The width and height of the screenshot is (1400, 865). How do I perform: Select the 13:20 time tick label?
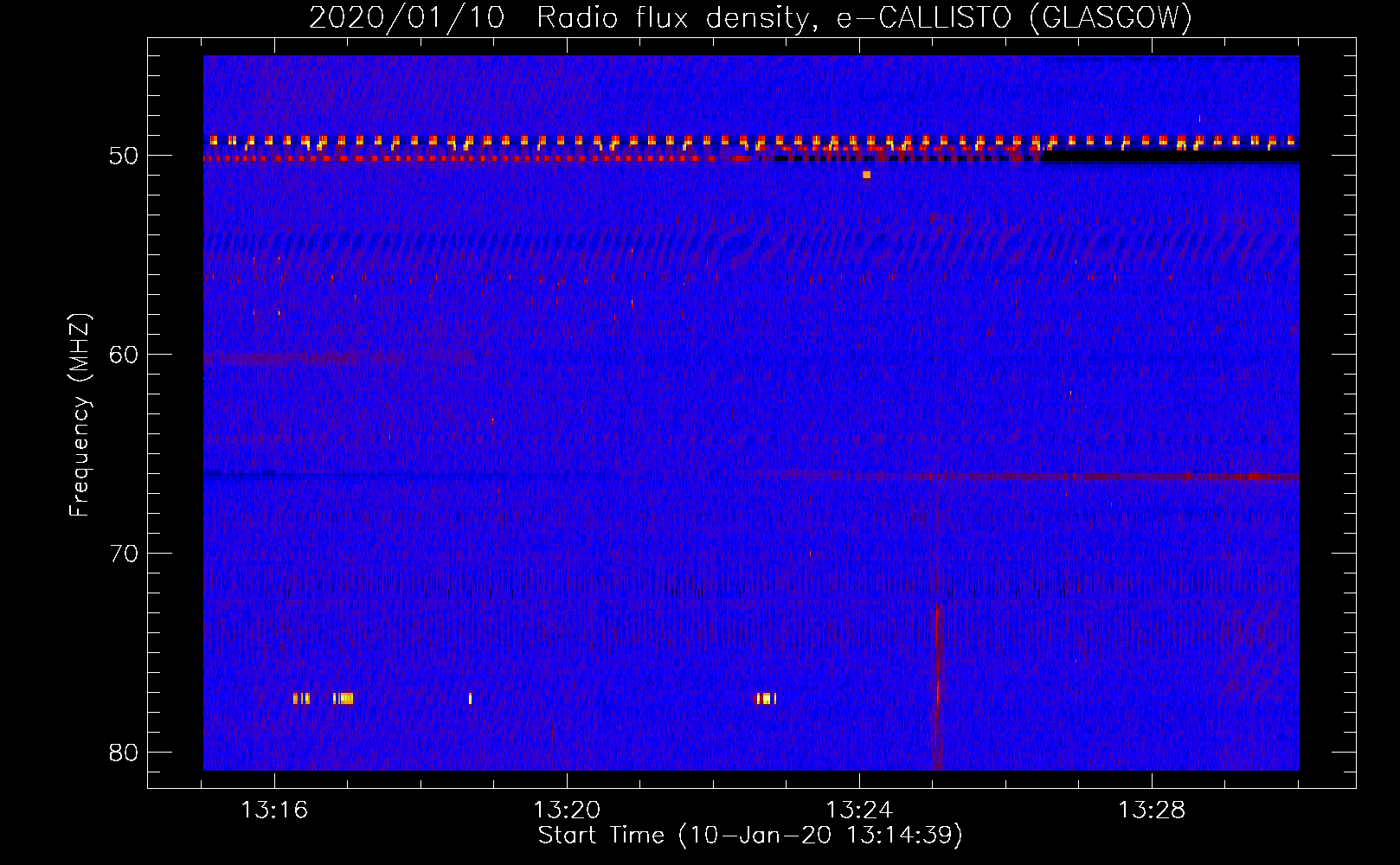click(567, 811)
